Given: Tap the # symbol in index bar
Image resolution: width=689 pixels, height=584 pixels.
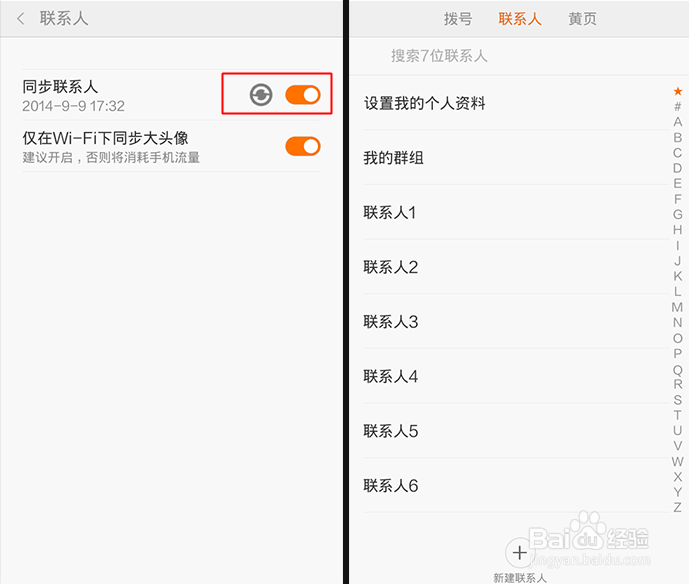Looking at the screenshot, I should pos(678,106).
